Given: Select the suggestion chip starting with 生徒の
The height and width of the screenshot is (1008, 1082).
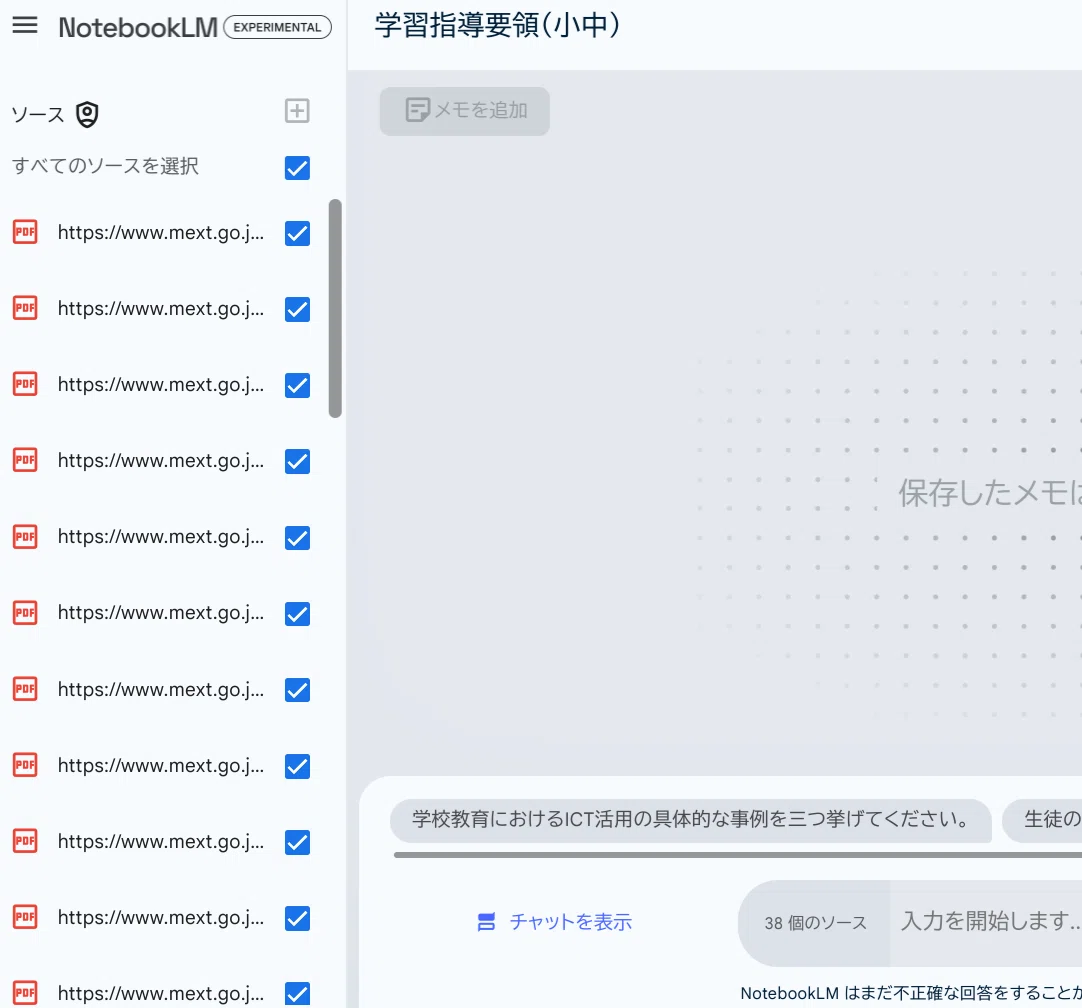Looking at the screenshot, I should click(x=1043, y=820).
